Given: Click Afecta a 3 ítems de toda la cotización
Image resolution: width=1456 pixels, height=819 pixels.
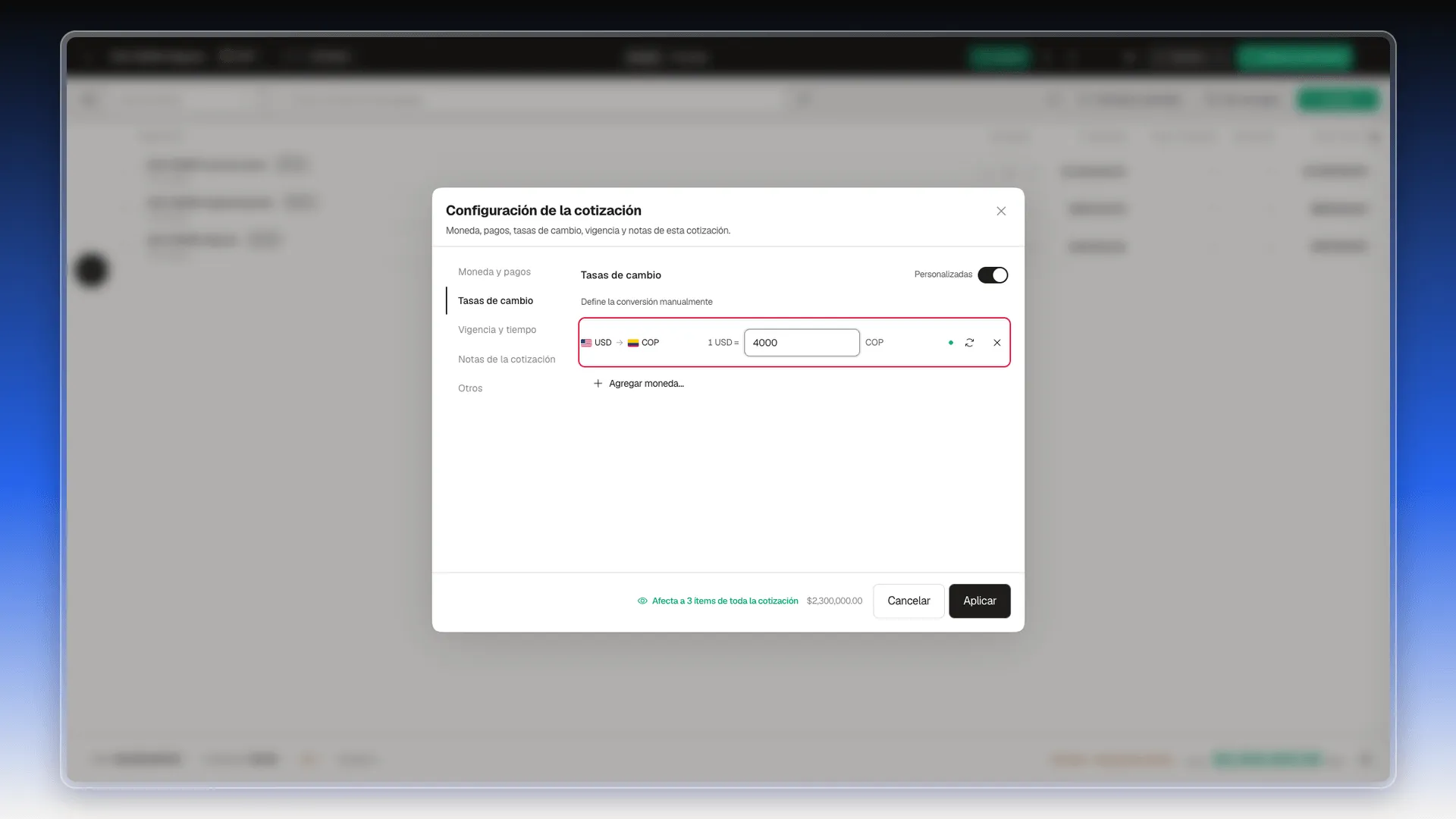Looking at the screenshot, I should click(725, 601).
